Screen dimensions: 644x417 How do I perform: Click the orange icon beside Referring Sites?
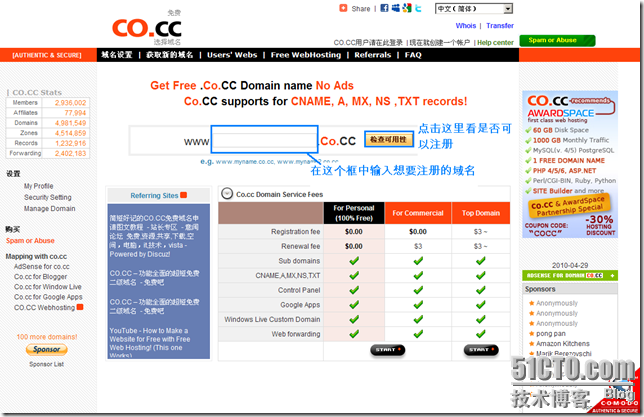point(184,195)
